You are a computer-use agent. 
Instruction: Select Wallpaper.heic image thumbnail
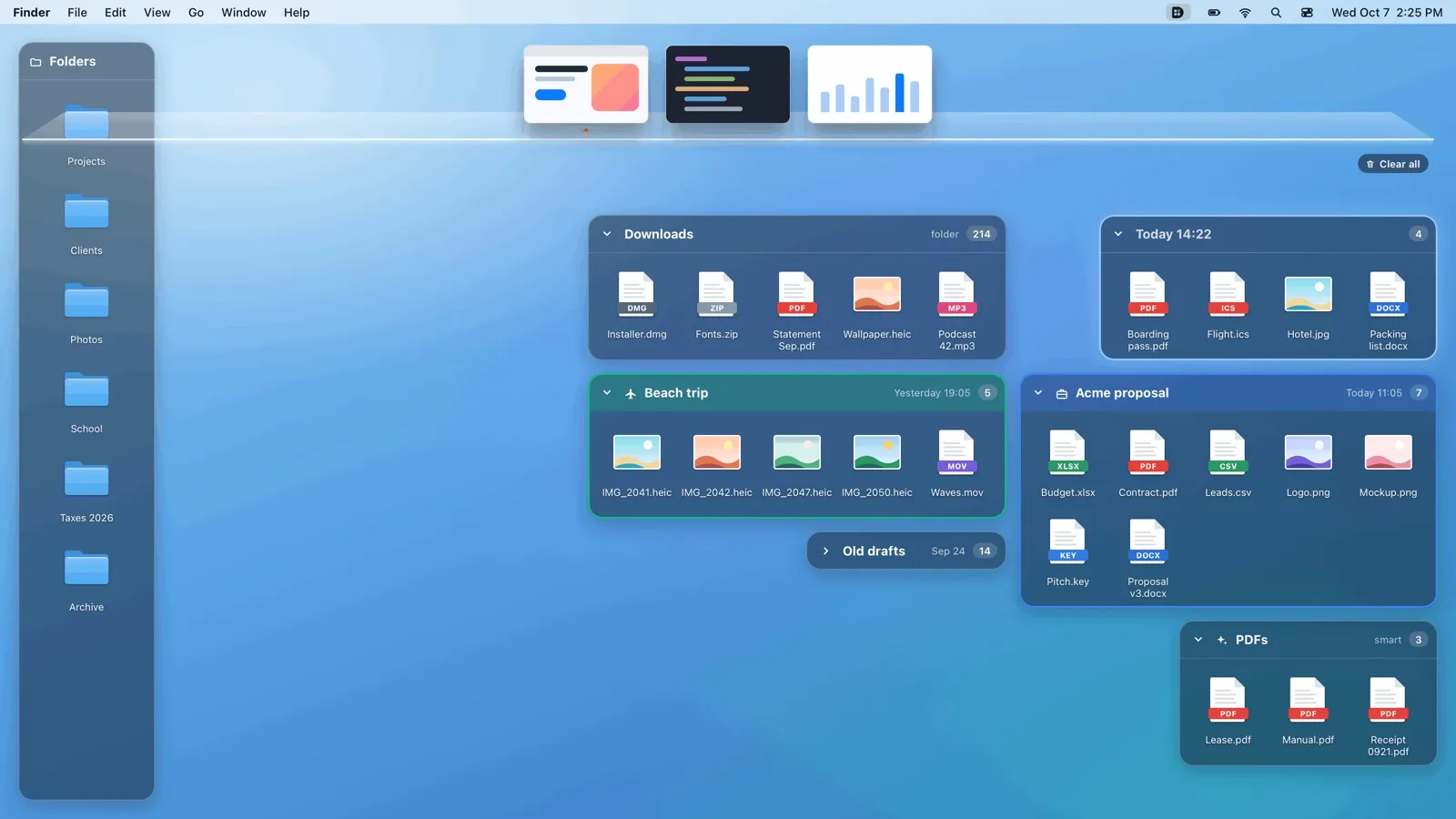pyautogui.click(x=877, y=306)
